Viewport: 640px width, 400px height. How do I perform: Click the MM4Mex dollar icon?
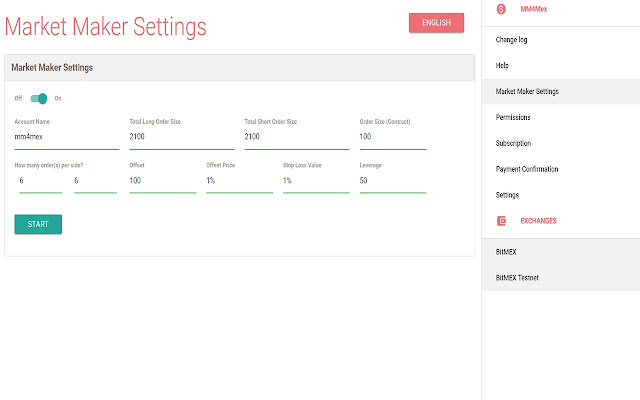(501, 9)
